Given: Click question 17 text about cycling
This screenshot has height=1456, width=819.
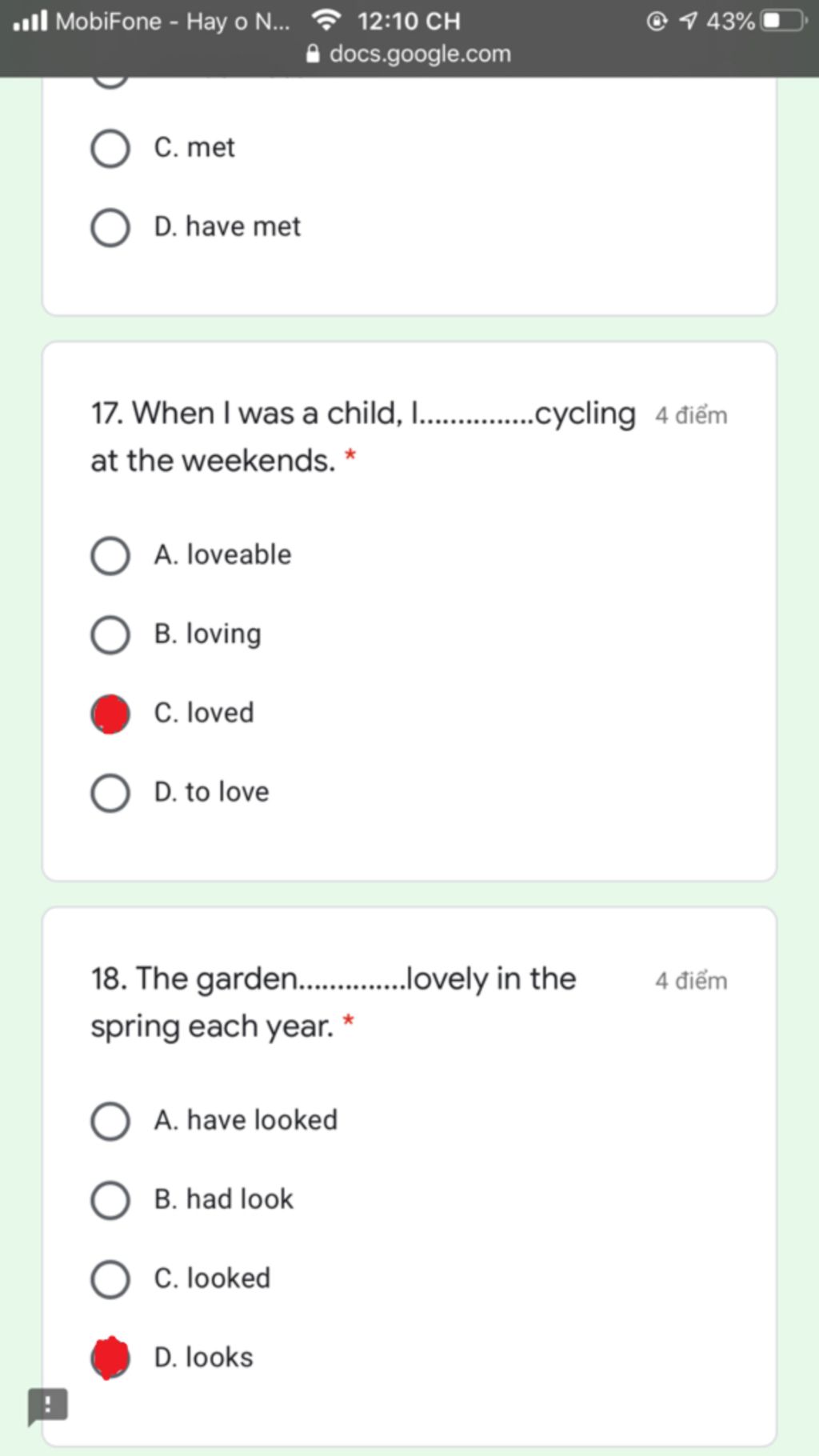Looking at the screenshot, I should pos(363,437).
